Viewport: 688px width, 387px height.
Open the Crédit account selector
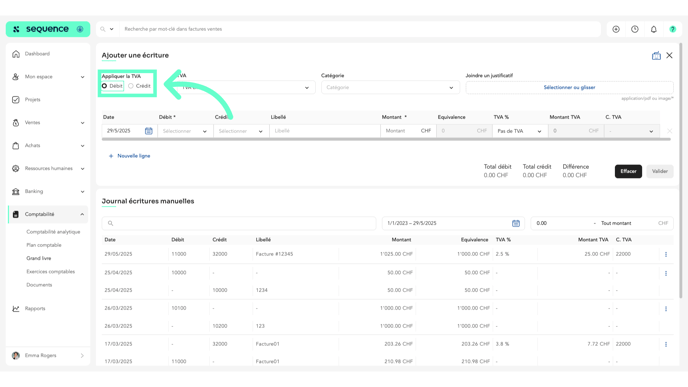[x=240, y=131]
